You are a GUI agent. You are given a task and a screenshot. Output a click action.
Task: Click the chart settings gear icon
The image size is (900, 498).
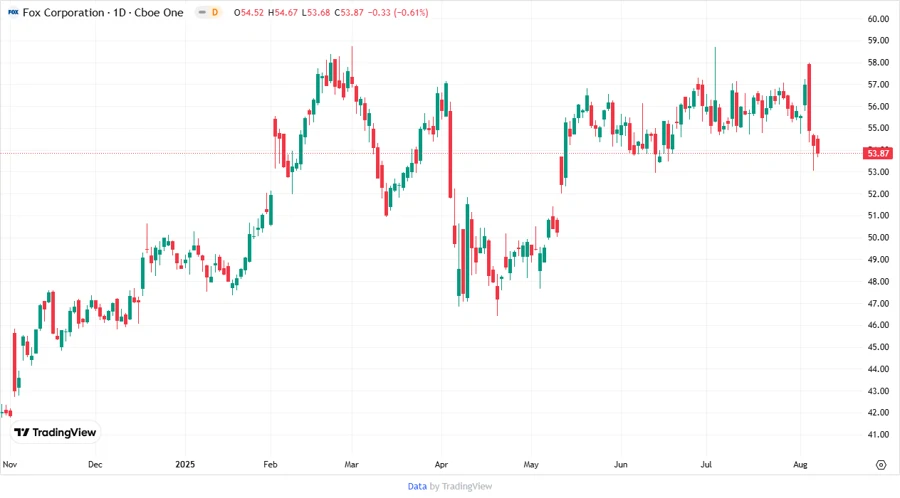click(x=881, y=465)
